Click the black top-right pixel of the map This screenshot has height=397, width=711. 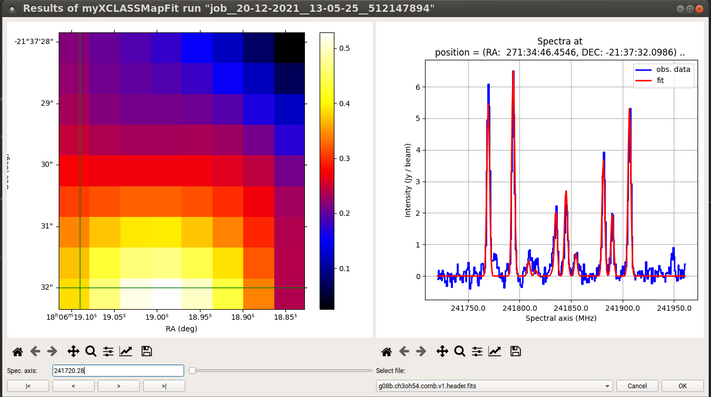coord(289,48)
